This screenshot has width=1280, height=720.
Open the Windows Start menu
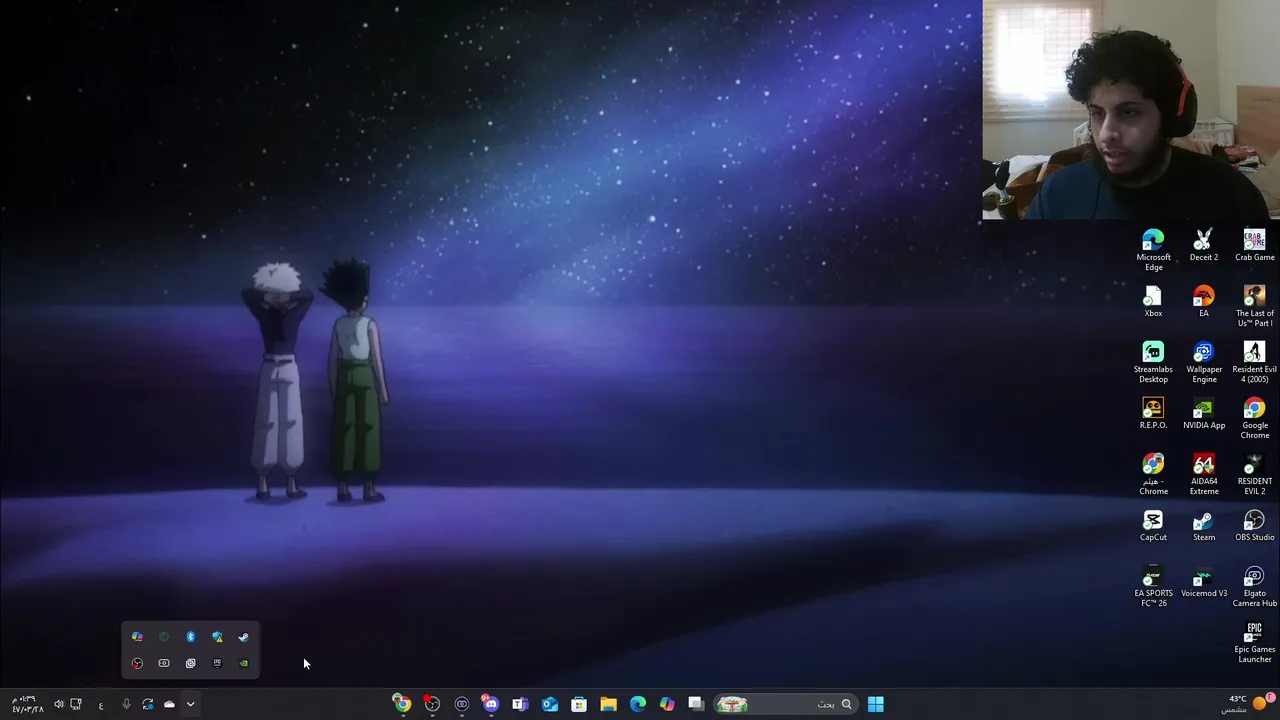(x=875, y=704)
